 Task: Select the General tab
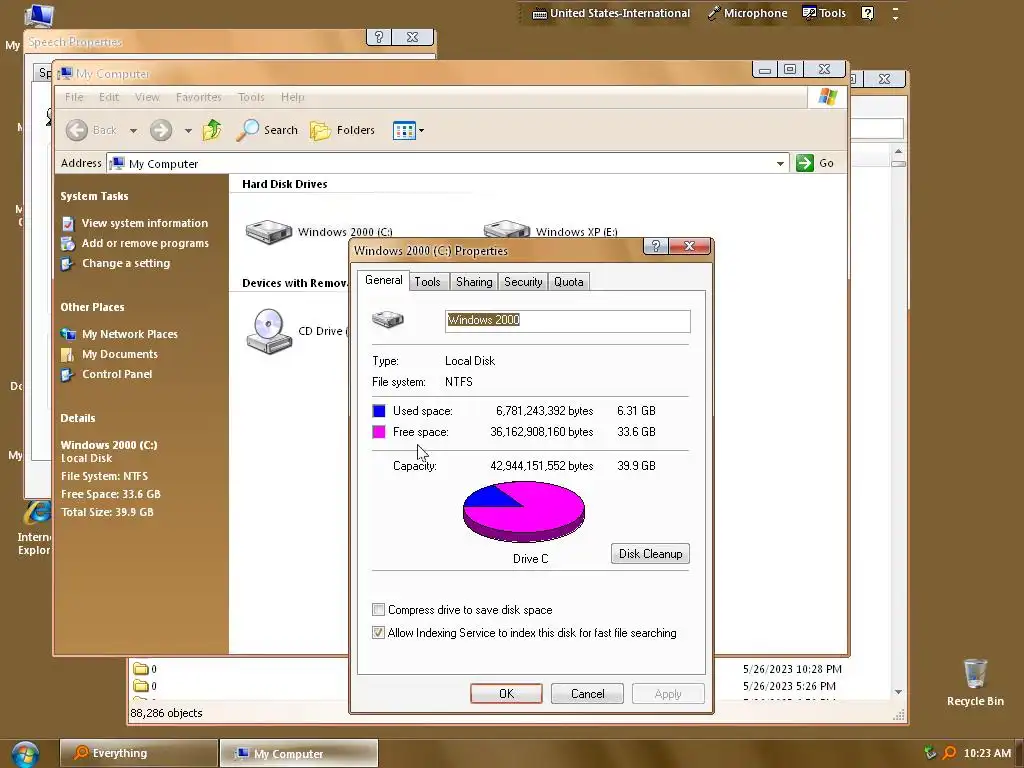[383, 280]
